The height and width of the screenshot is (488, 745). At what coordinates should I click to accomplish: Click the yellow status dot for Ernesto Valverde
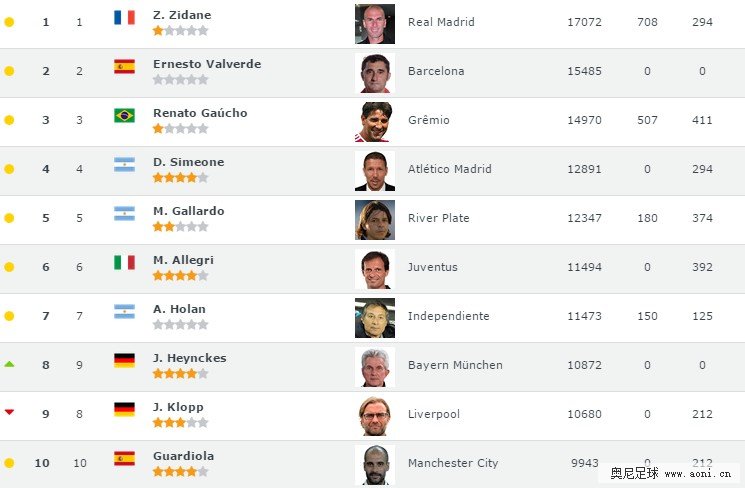click(x=9, y=71)
